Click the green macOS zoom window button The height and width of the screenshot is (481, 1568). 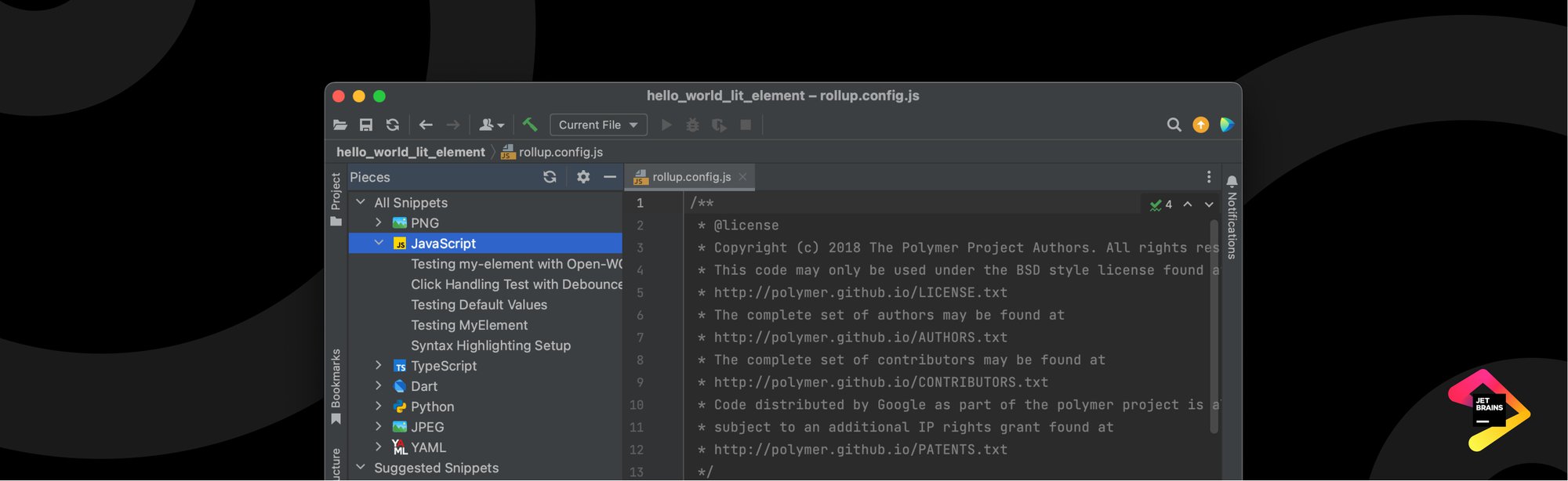(x=379, y=96)
